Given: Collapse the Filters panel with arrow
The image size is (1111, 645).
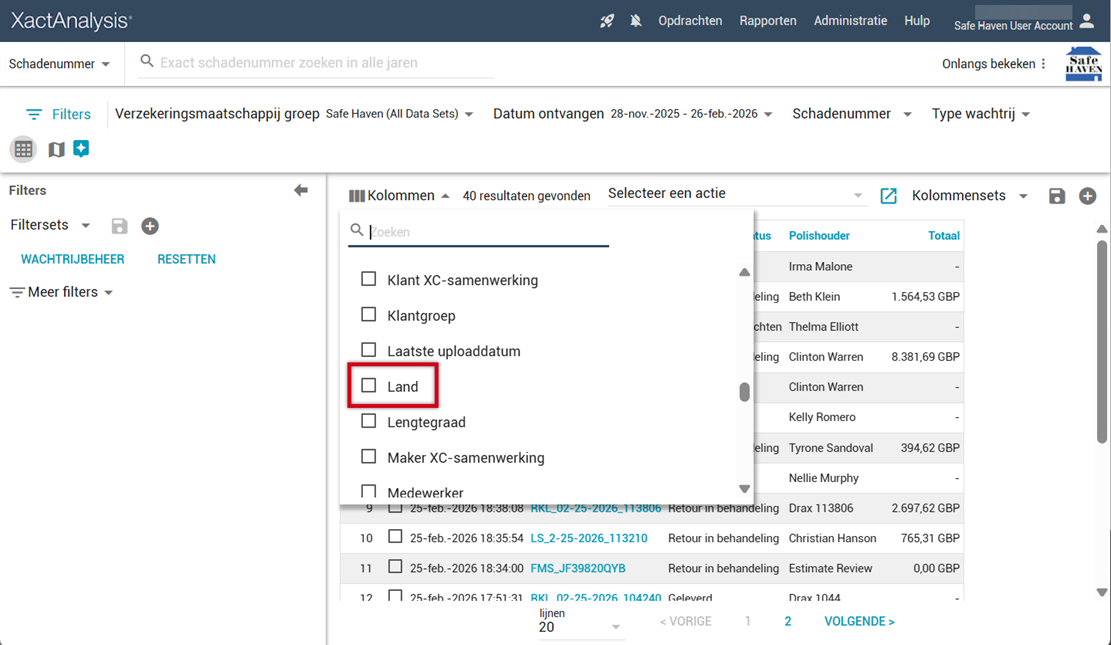Looking at the screenshot, I should coord(301,190).
